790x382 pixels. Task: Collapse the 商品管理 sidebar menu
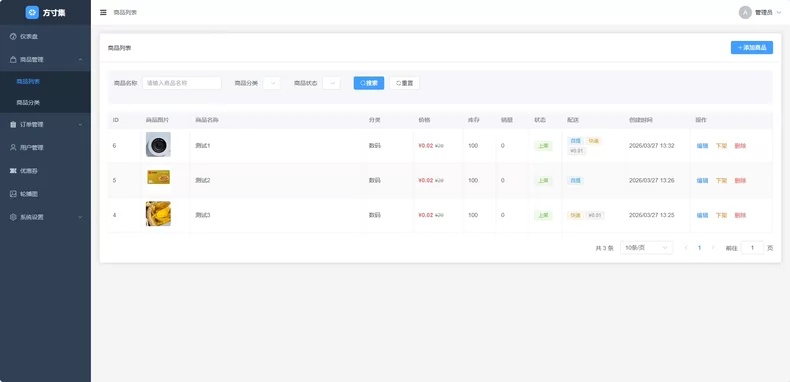click(45, 59)
